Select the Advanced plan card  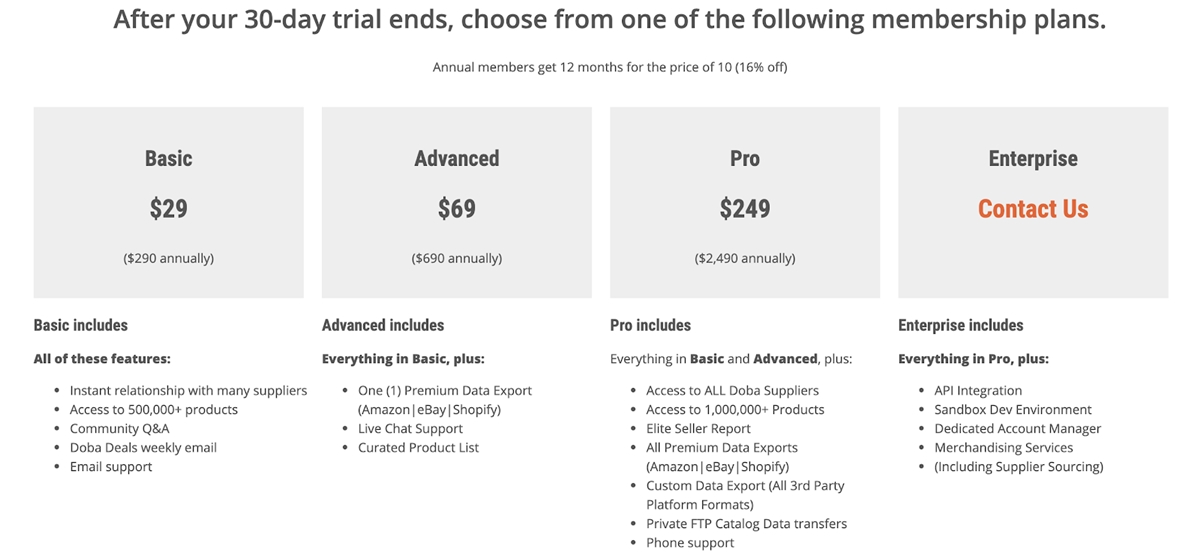457,202
